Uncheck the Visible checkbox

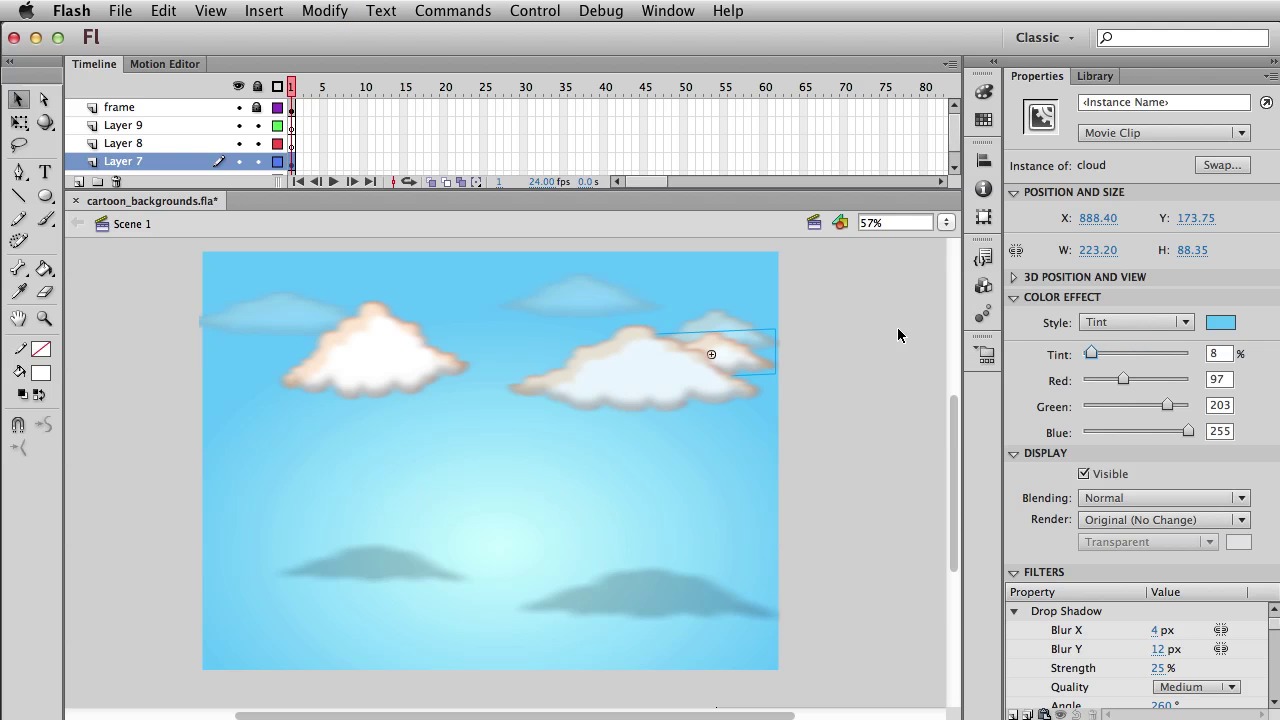click(1084, 474)
